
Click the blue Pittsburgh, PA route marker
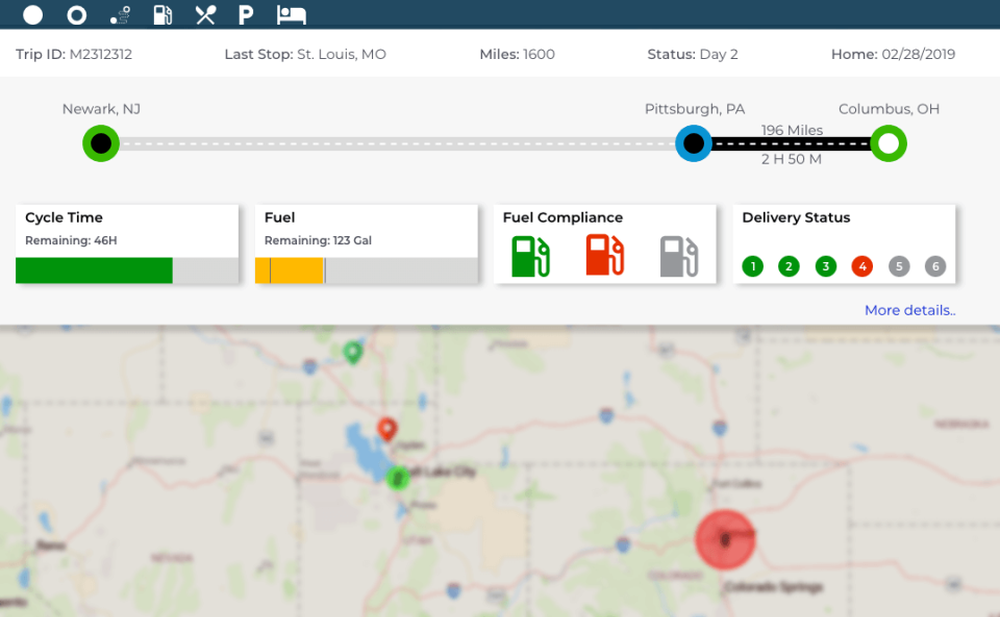[693, 144]
